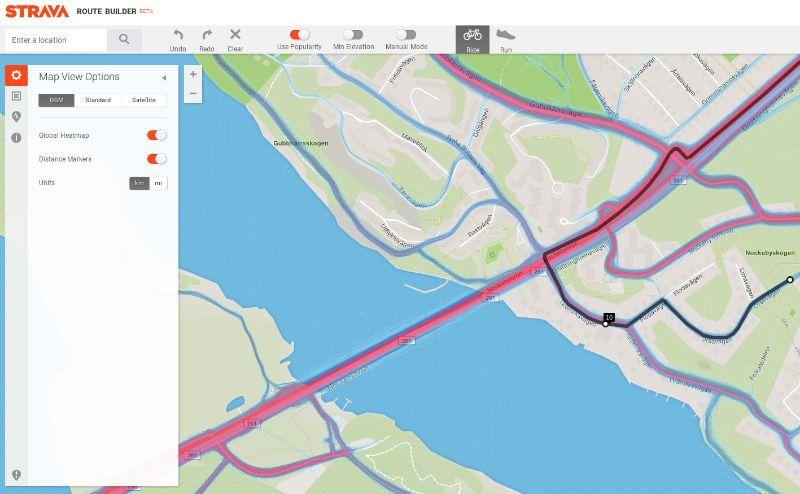Screen dimensions: 800x494
Task: Click the Redo arrow icon
Action: (x=207, y=35)
